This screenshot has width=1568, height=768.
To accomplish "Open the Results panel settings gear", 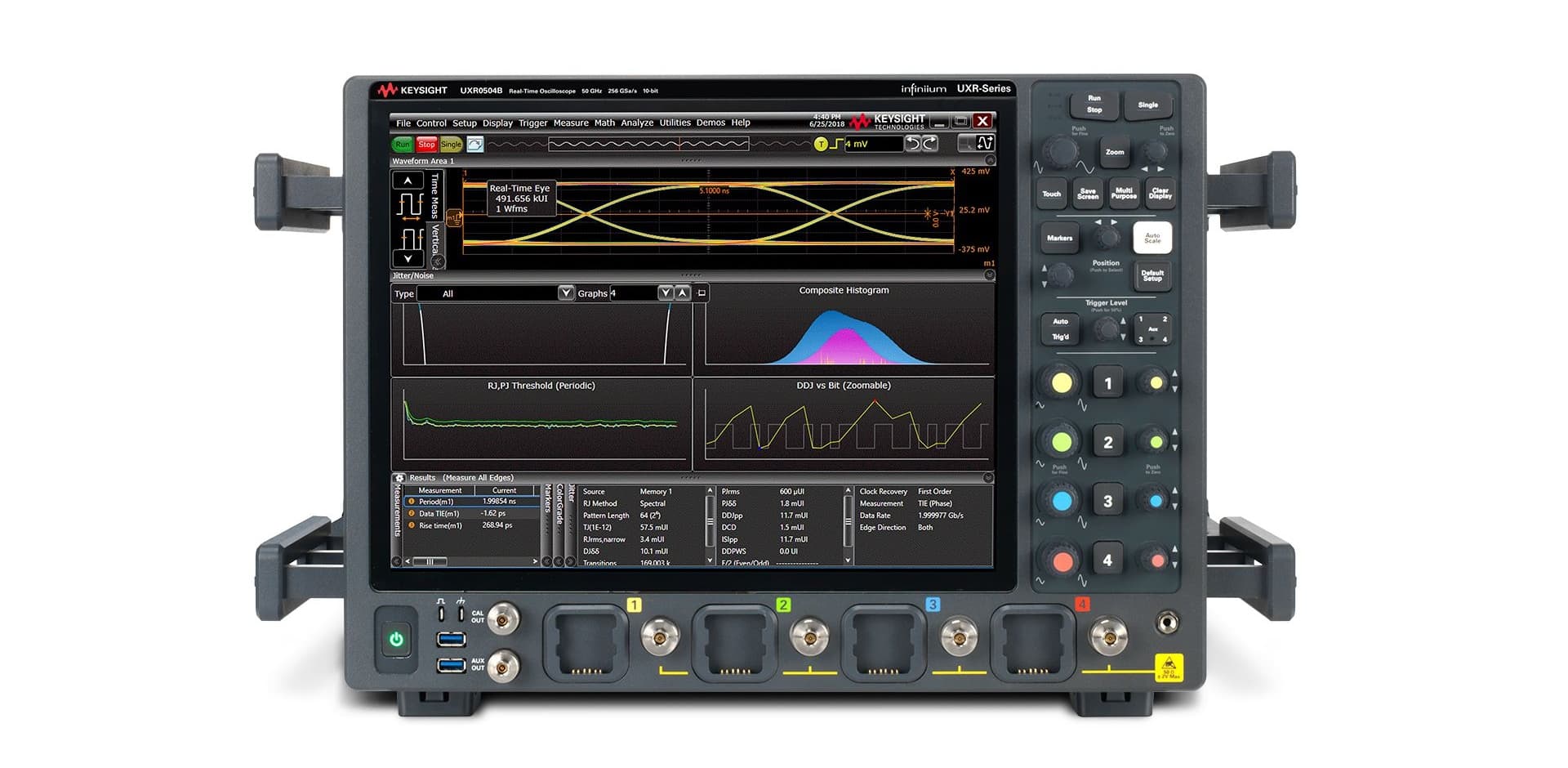I will [x=399, y=478].
